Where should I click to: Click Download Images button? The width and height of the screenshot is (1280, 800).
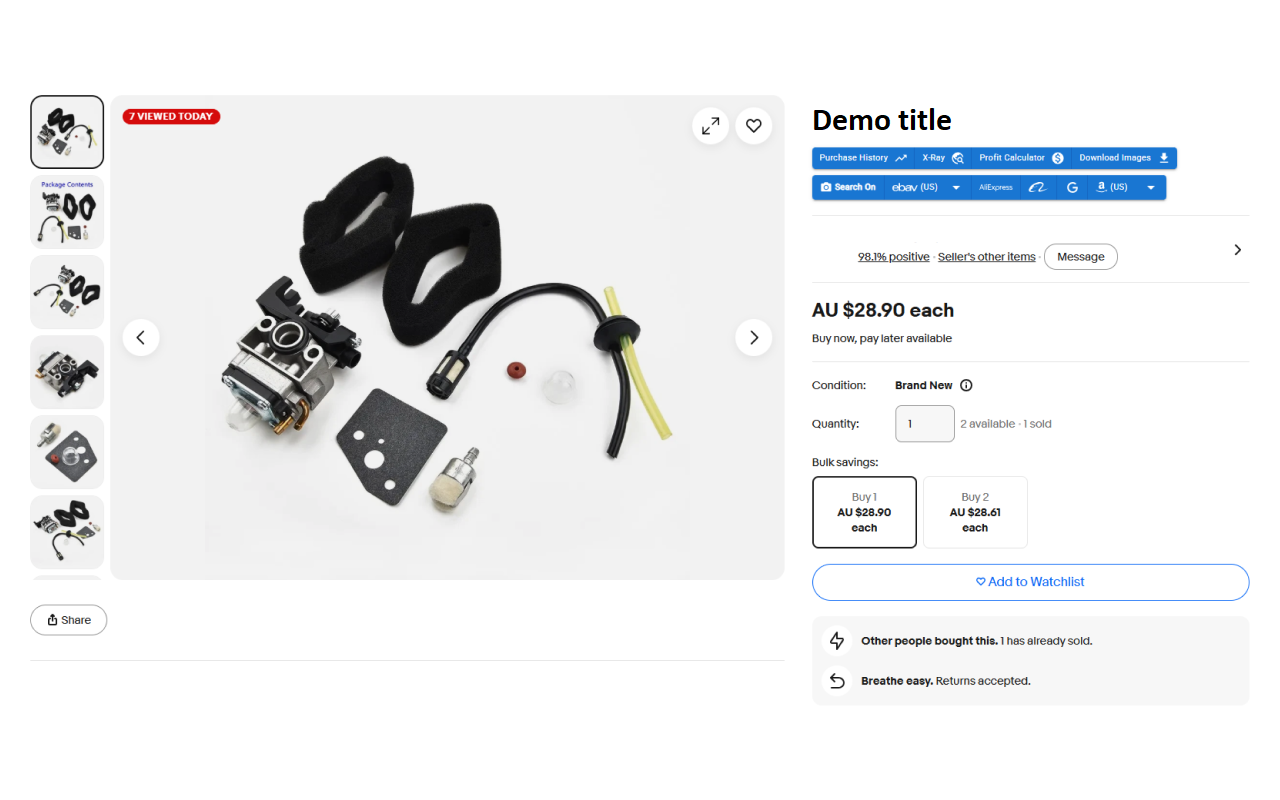(1124, 158)
